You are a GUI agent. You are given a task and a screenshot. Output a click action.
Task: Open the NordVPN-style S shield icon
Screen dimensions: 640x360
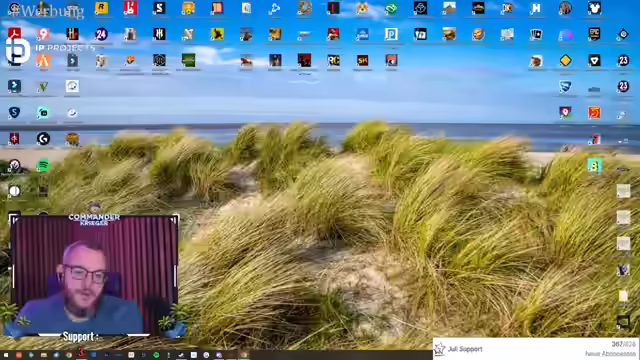click(14, 113)
